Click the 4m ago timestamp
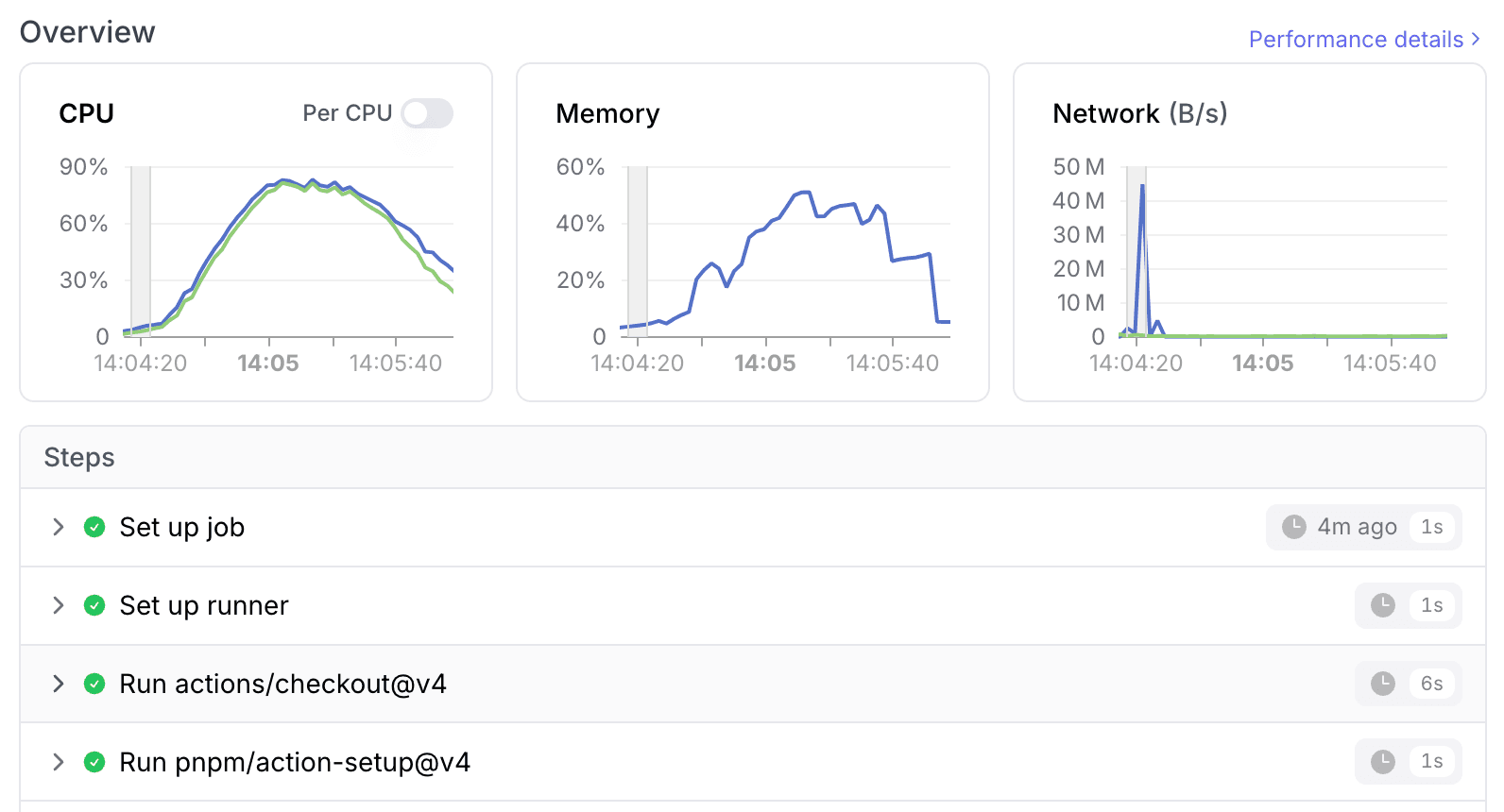Screen dimensions: 1504x812 point(1357,527)
